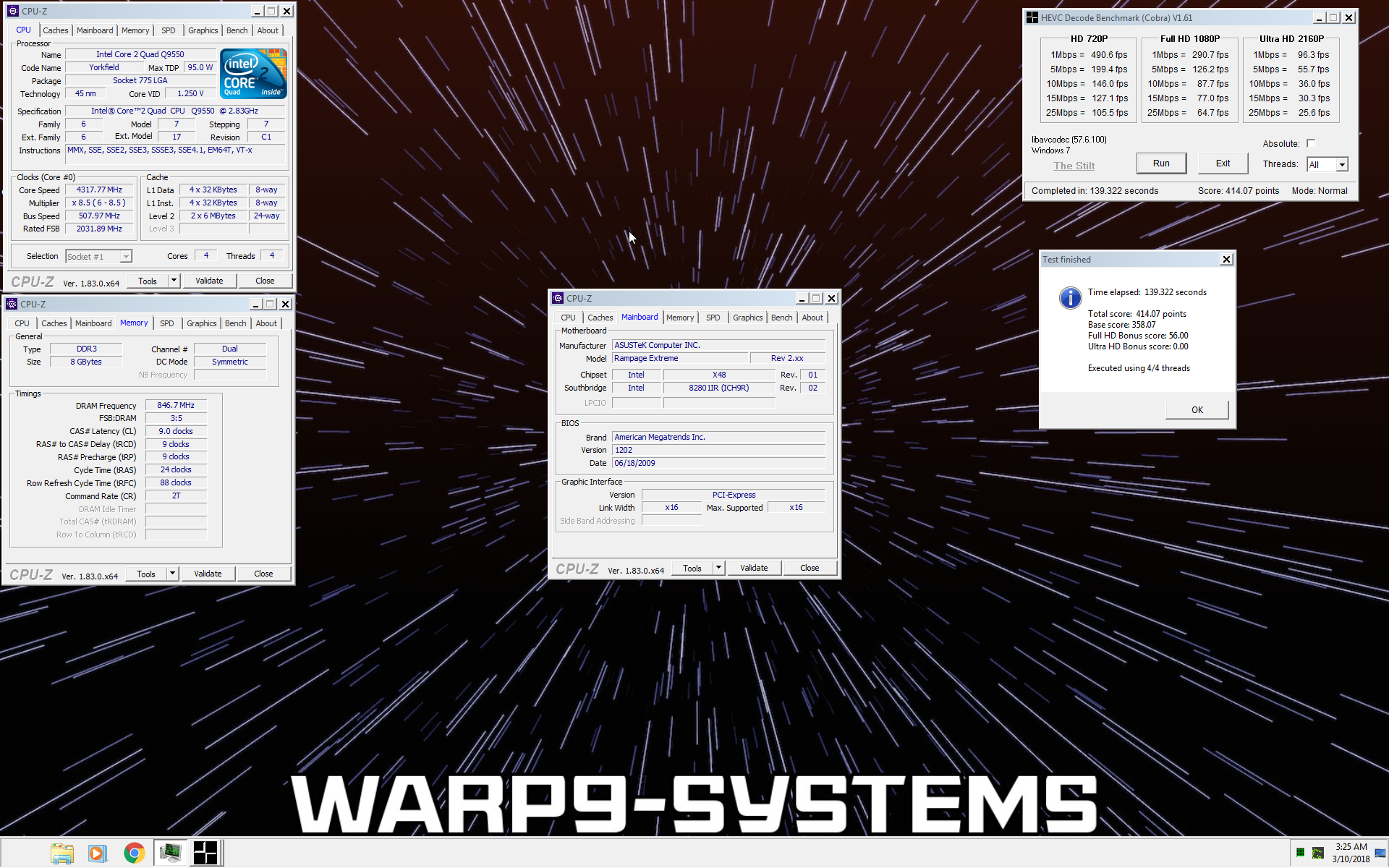The image size is (1389, 868).
Task: Click the Rampage Extreme model field
Action: click(x=680, y=359)
